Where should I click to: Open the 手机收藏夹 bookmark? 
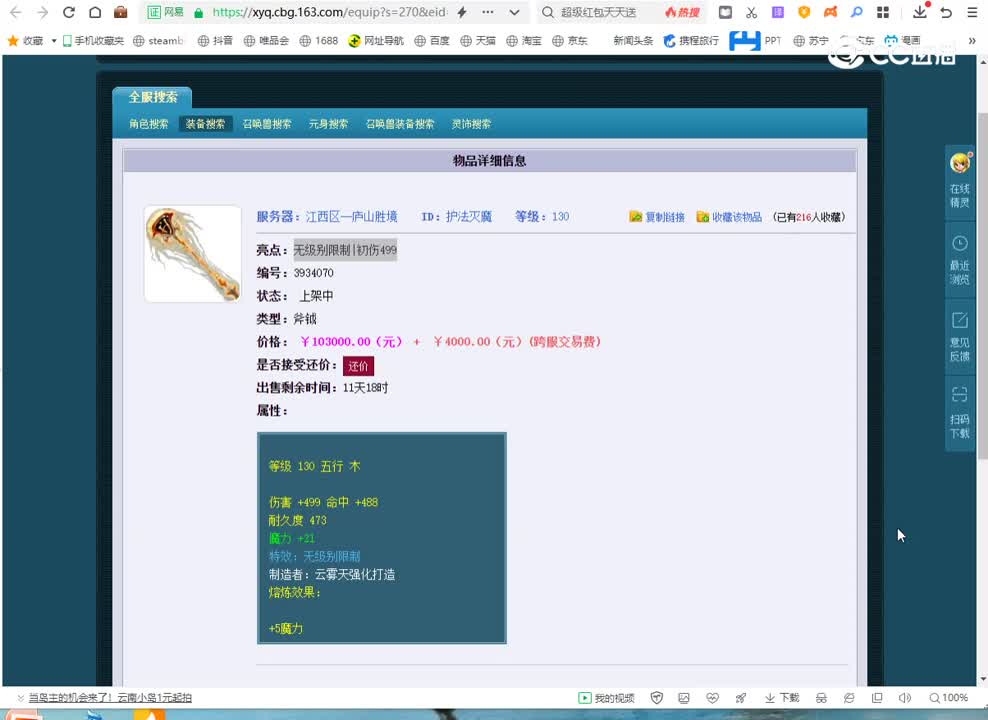93,40
